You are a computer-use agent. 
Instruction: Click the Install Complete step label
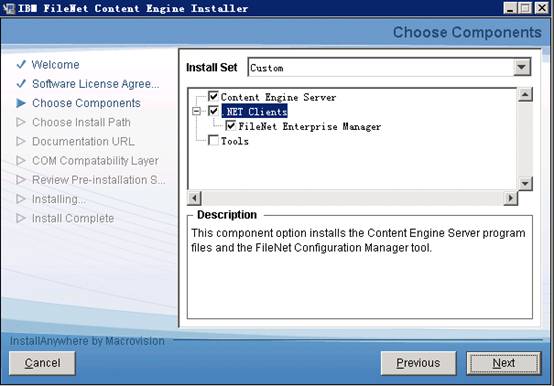click(x=73, y=218)
